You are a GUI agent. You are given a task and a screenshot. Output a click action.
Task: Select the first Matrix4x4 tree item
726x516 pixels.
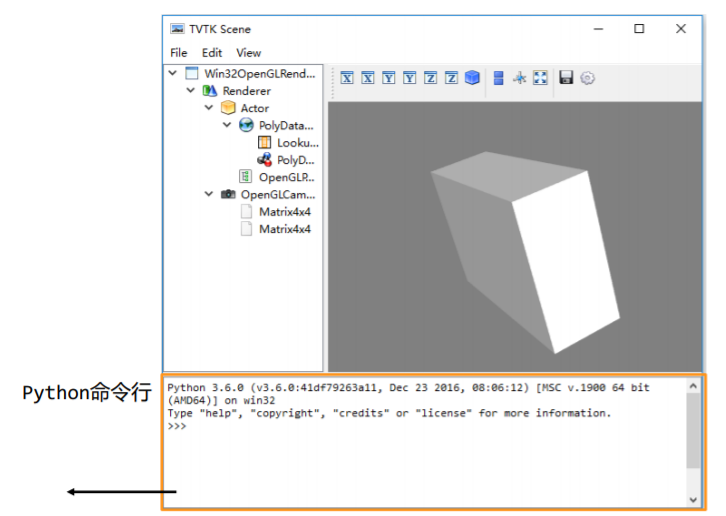click(x=284, y=212)
